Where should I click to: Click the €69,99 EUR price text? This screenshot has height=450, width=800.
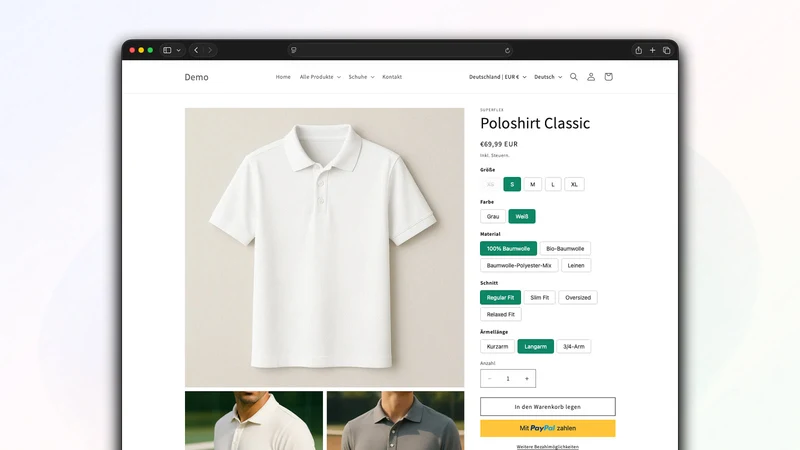[x=499, y=144]
